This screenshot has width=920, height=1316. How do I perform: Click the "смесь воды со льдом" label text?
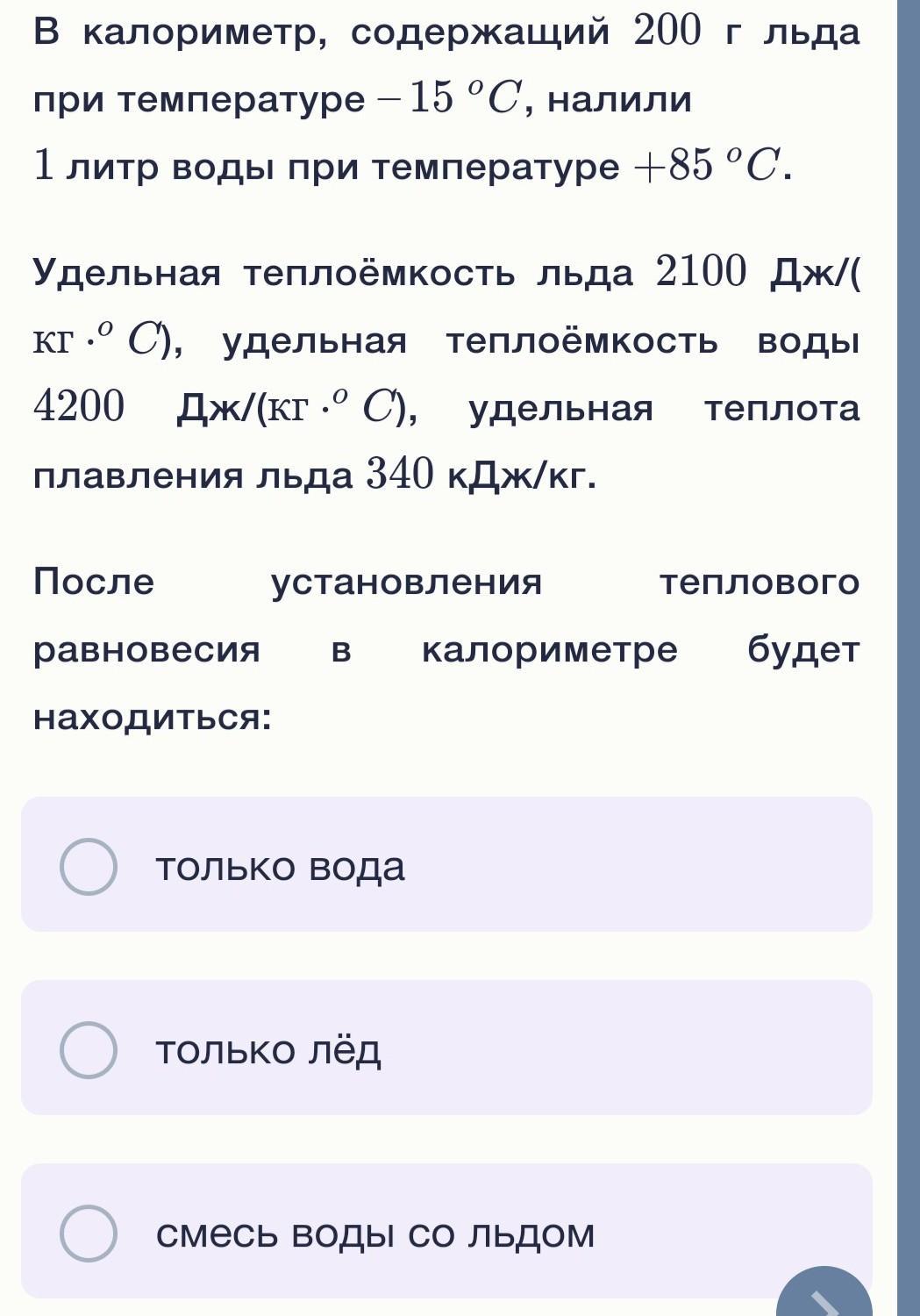tap(375, 1234)
